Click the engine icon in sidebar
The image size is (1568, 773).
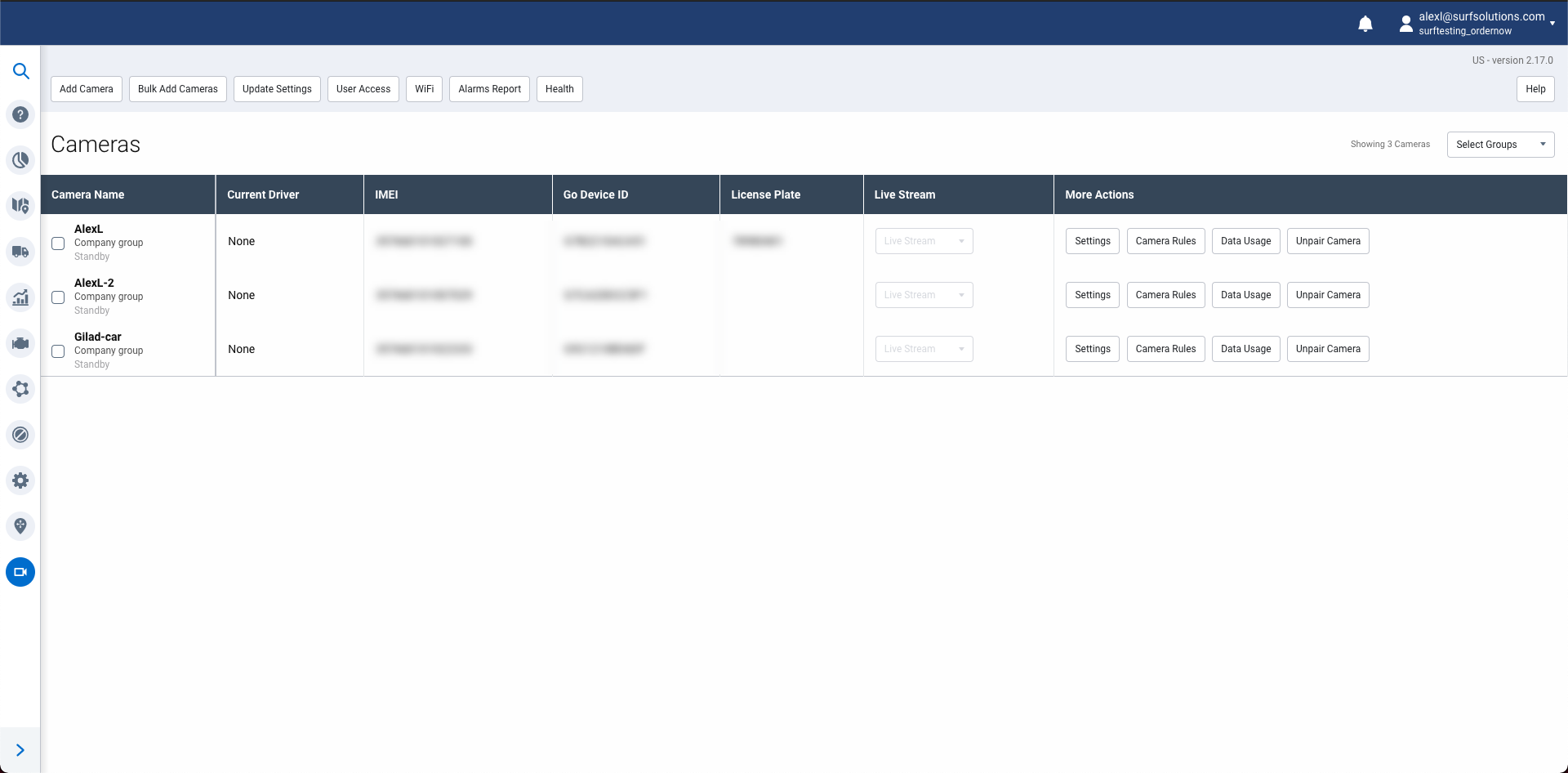tap(20, 343)
